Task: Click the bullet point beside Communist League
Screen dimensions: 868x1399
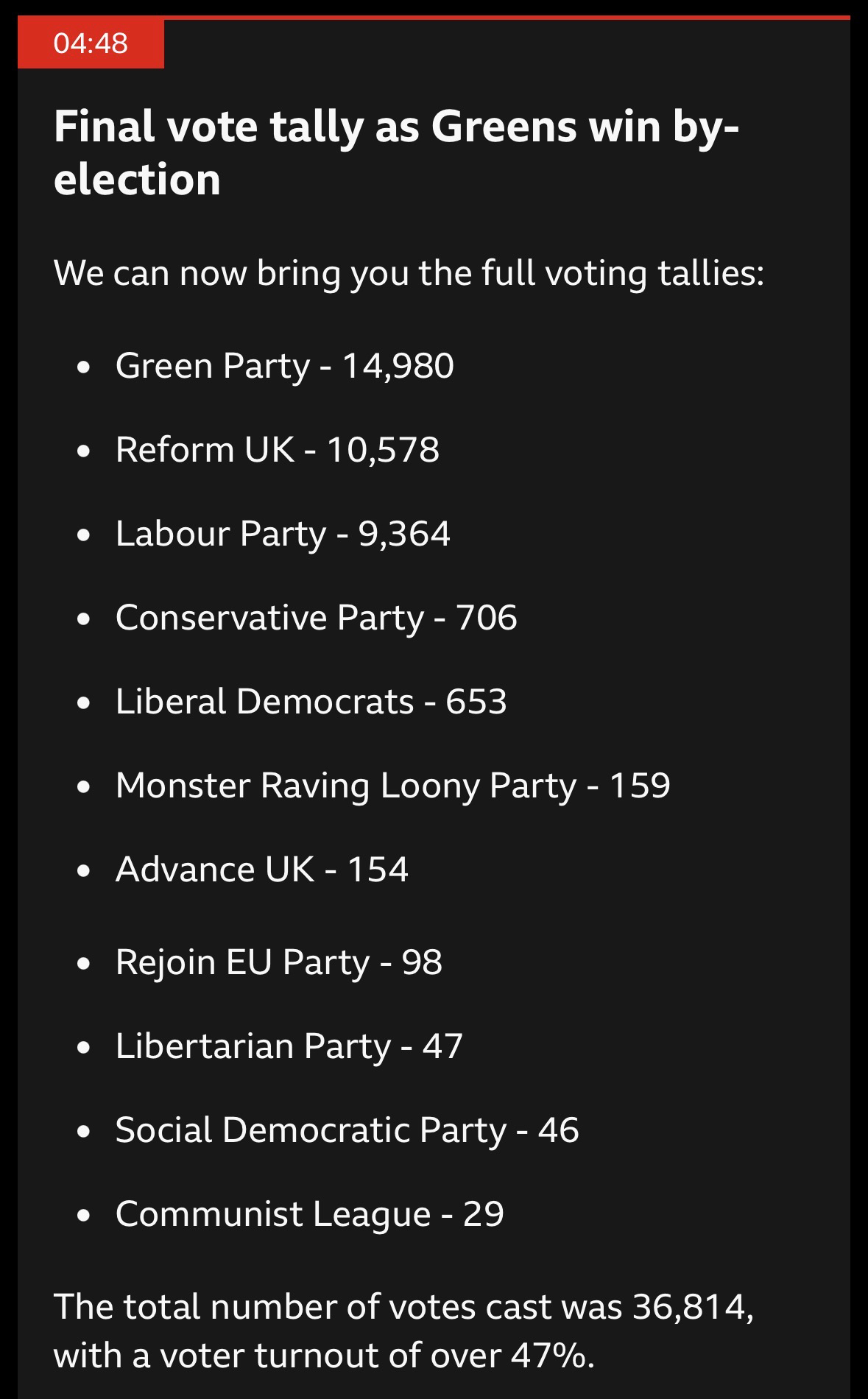Action: click(85, 1215)
